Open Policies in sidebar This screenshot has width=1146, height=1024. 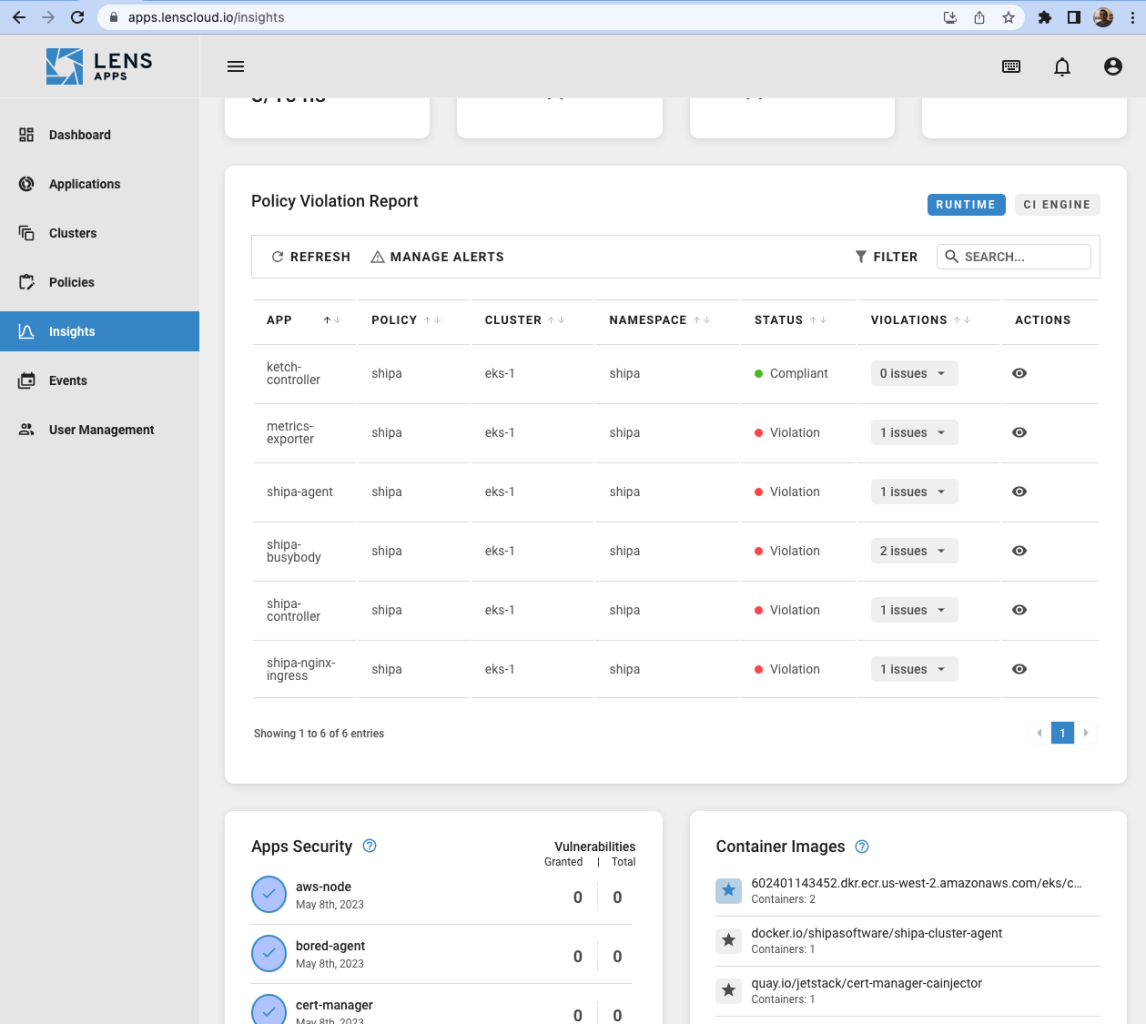(99, 282)
